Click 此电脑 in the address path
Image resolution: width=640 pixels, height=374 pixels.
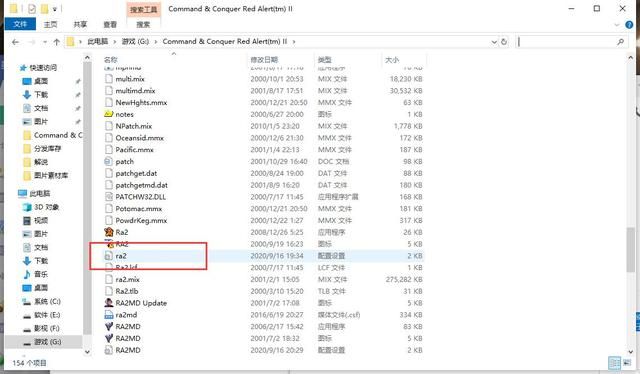(x=98, y=42)
